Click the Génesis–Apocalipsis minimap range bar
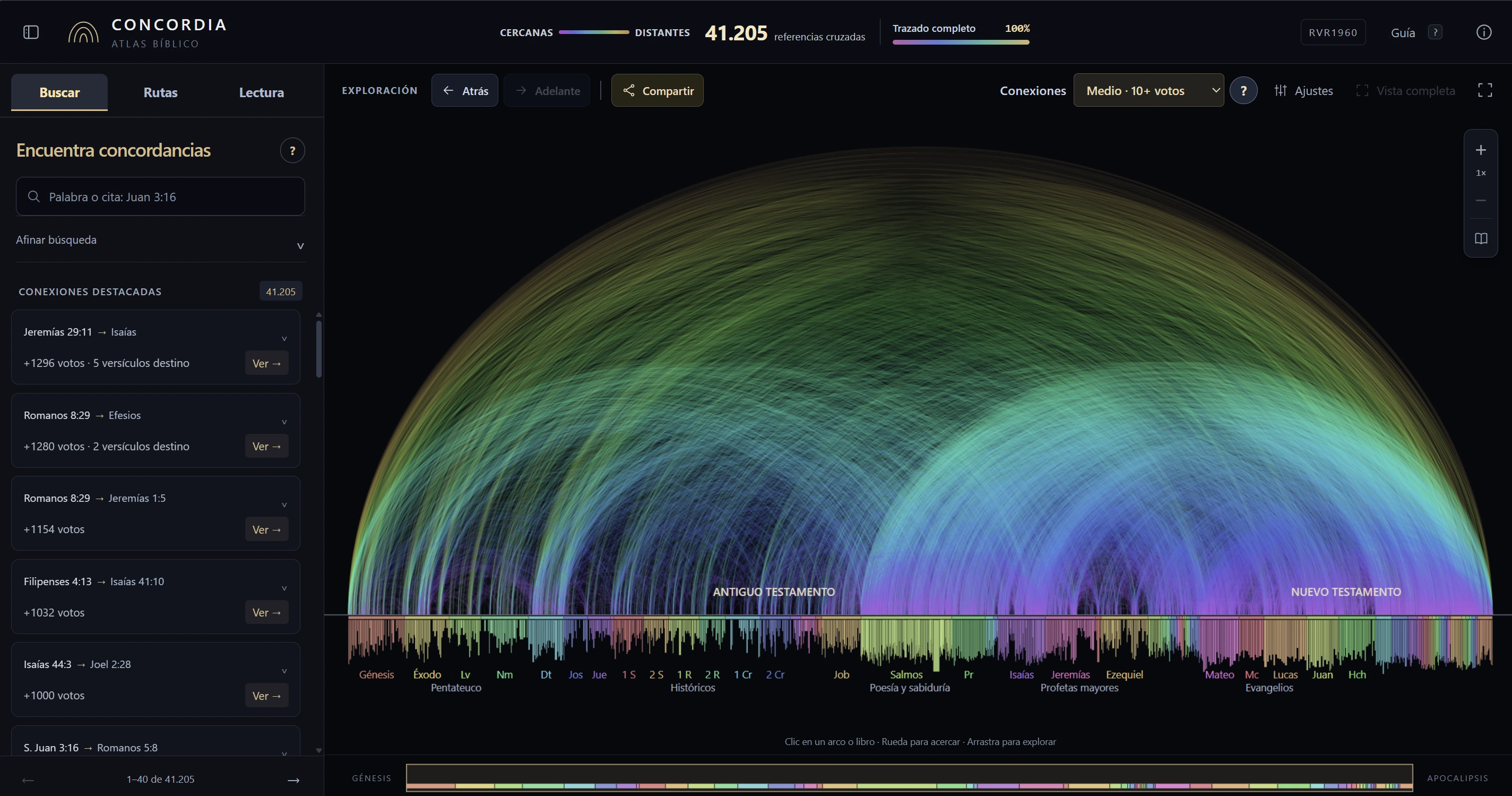Screen dimensions: 1512x796 click(x=909, y=777)
